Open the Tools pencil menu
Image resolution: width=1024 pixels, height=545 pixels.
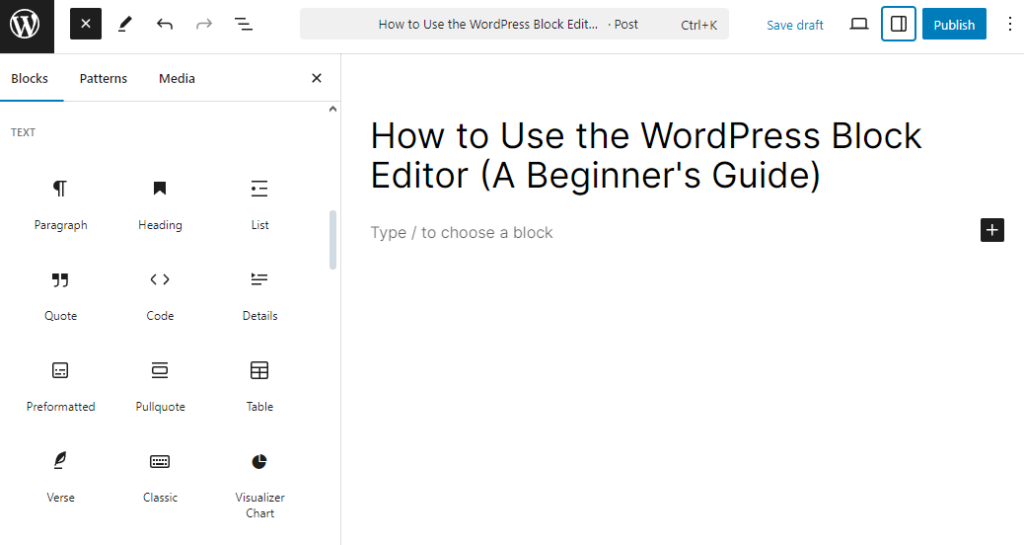point(125,24)
